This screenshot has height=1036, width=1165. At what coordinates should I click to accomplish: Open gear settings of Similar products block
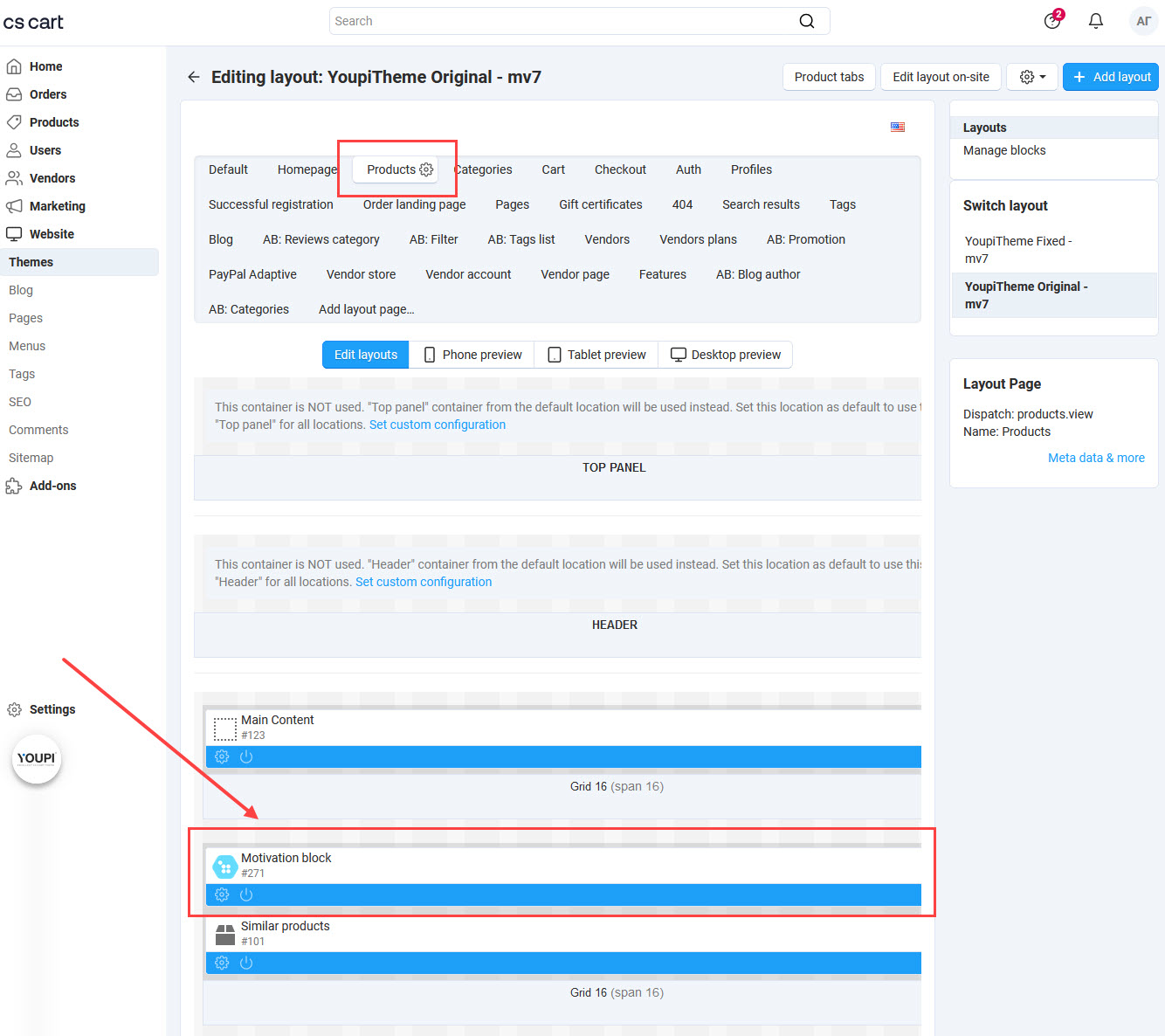pos(222,963)
